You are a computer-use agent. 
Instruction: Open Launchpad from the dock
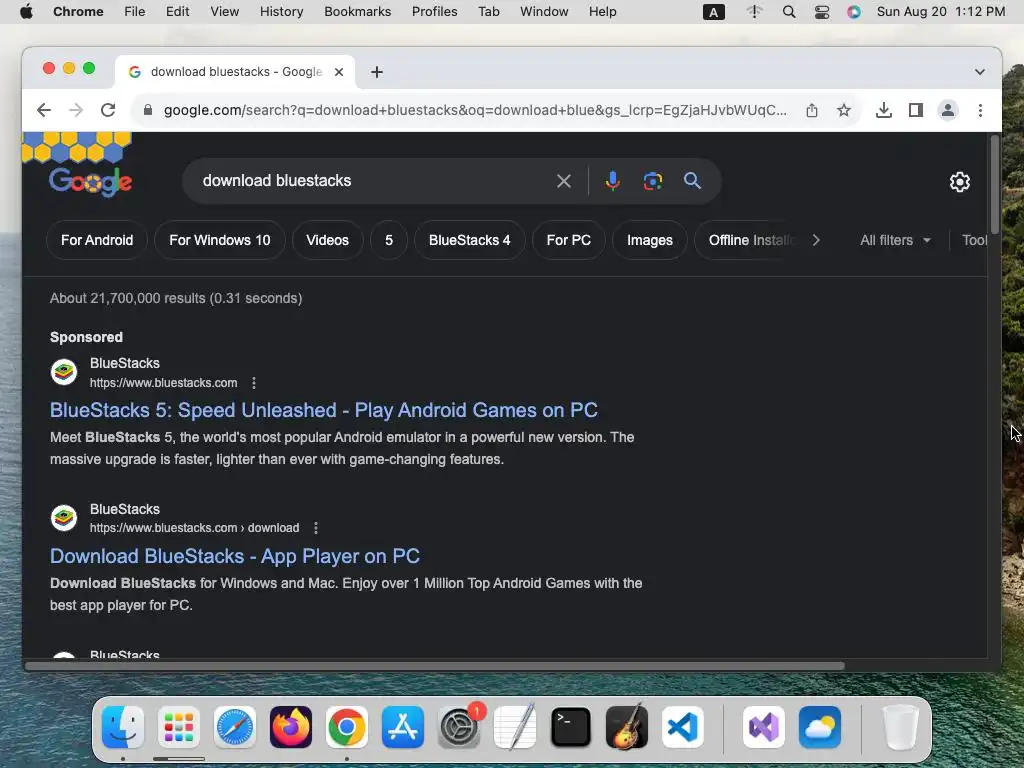[x=179, y=727]
